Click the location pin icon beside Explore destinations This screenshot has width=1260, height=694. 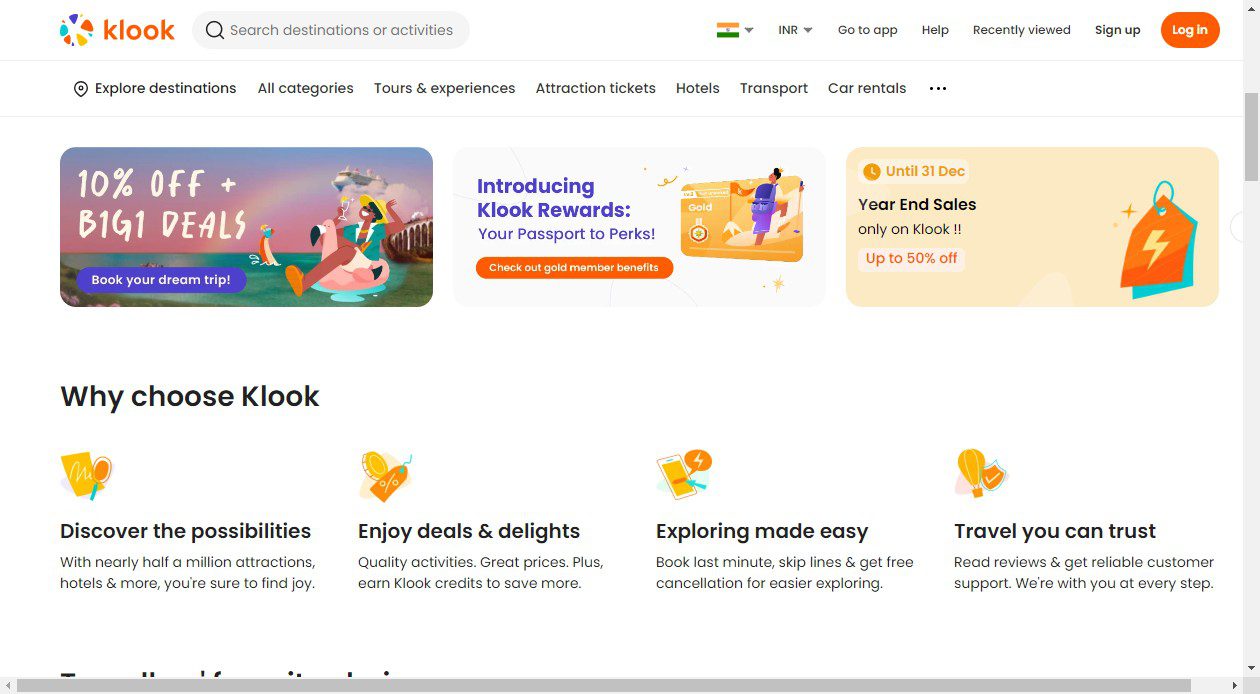pos(81,89)
